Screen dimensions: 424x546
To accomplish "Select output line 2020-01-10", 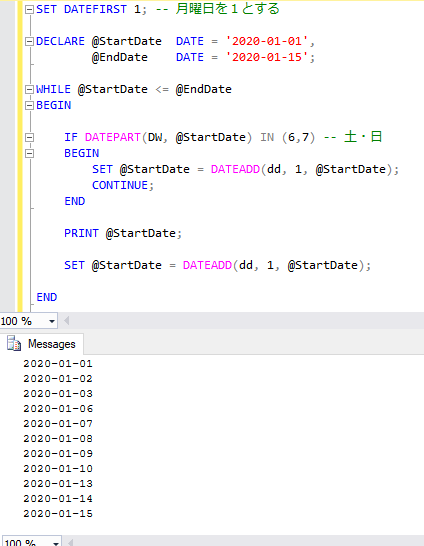I will pos(58,468).
